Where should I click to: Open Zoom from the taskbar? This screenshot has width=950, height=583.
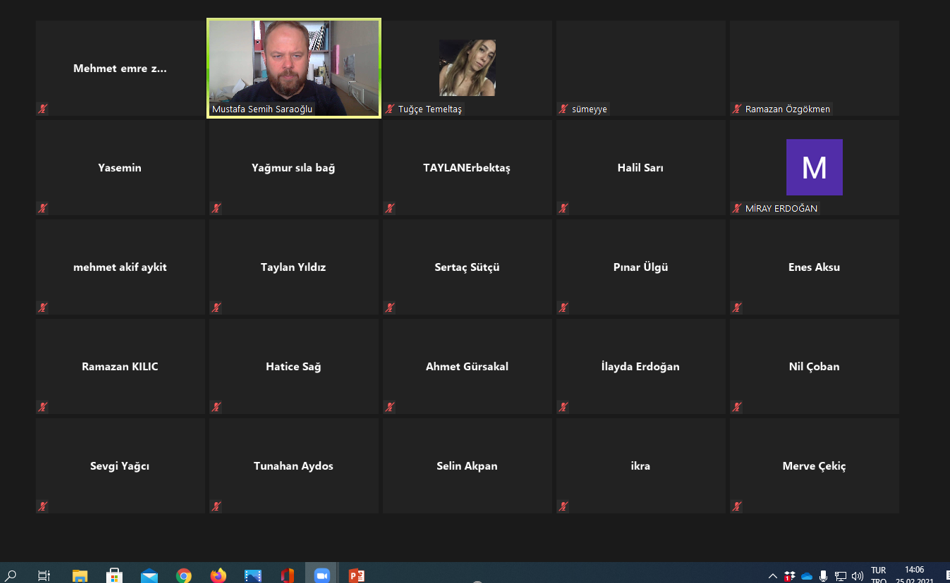tap(322, 575)
